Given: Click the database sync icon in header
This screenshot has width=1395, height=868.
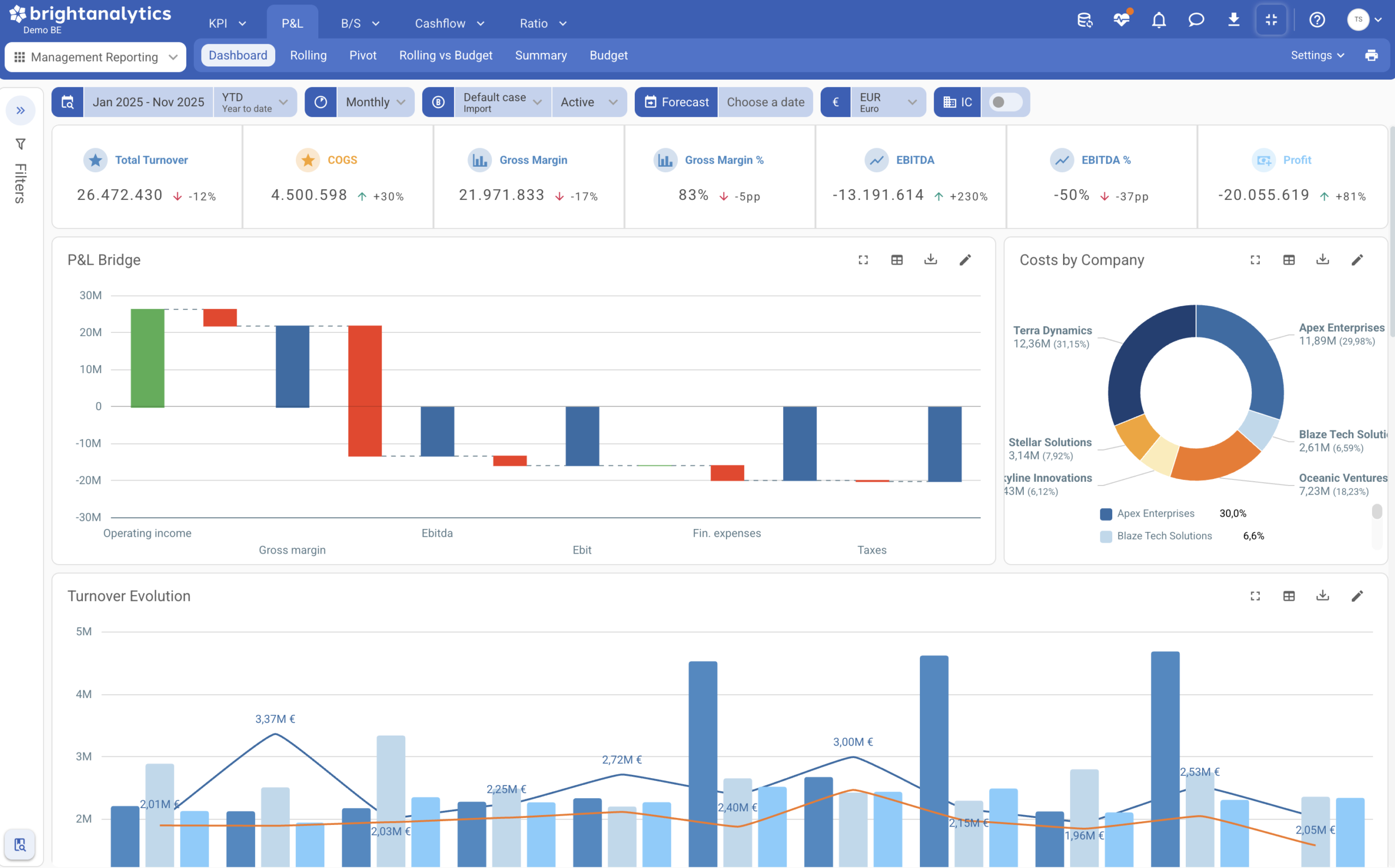Looking at the screenshot, I should 1084,20.
